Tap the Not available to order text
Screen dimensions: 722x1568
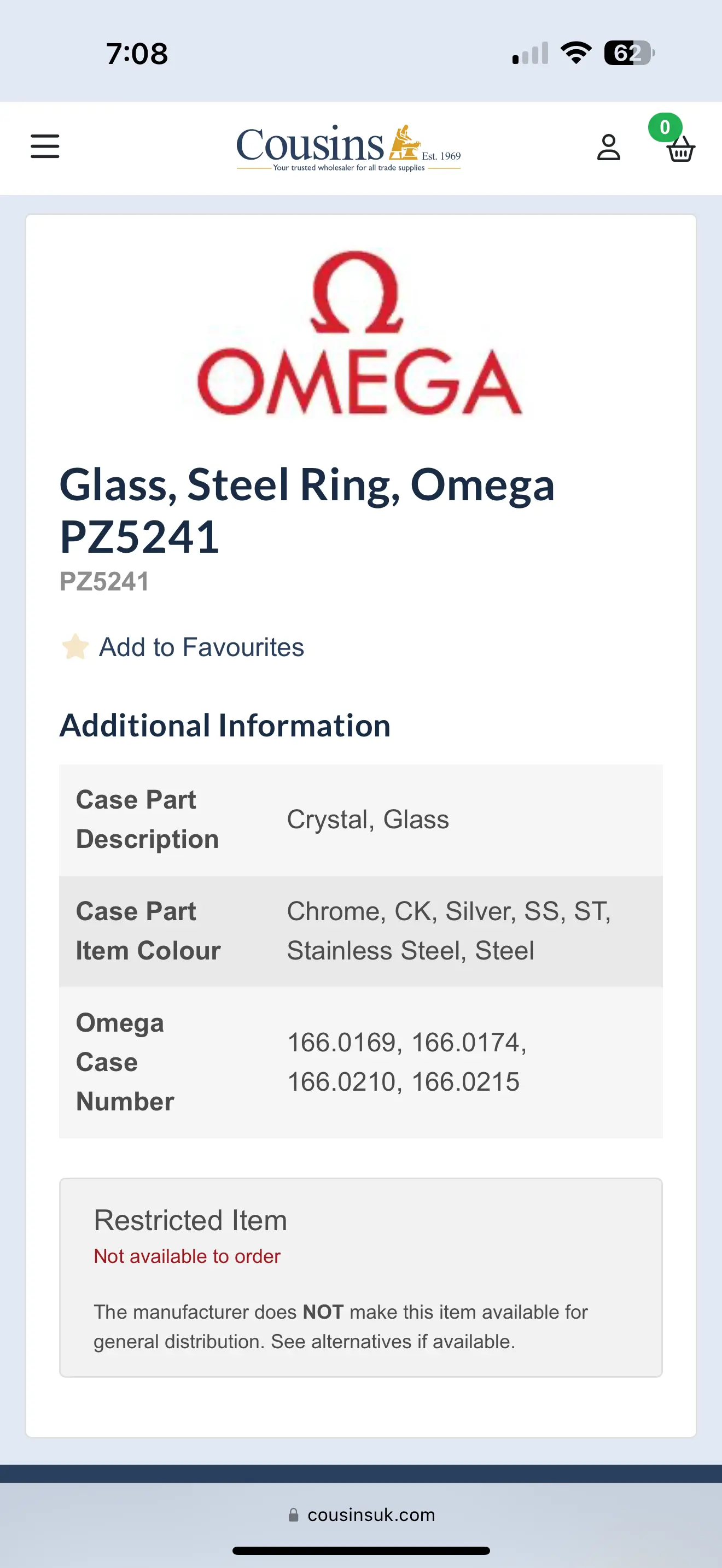187,1256
